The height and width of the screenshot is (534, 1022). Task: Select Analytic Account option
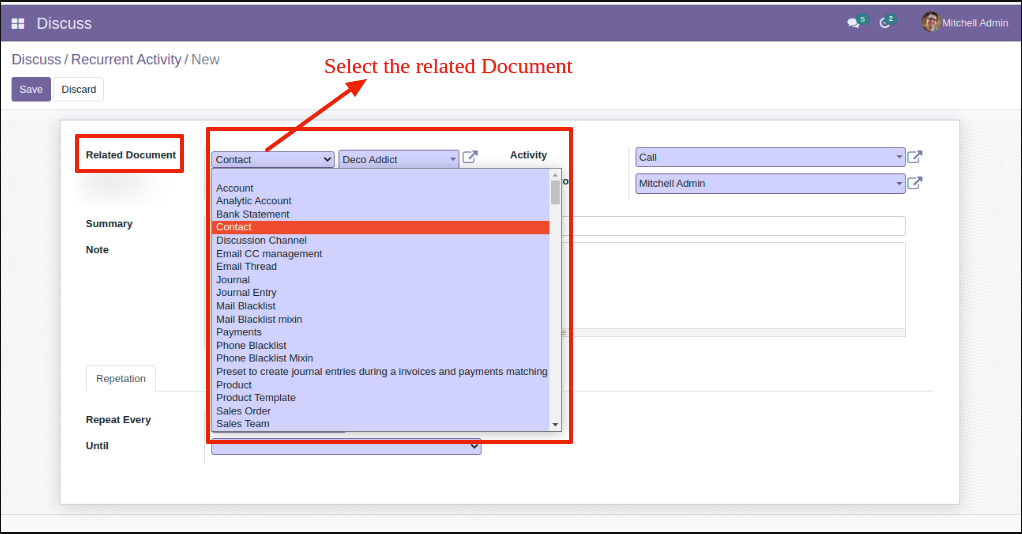[x=381, y=201]
